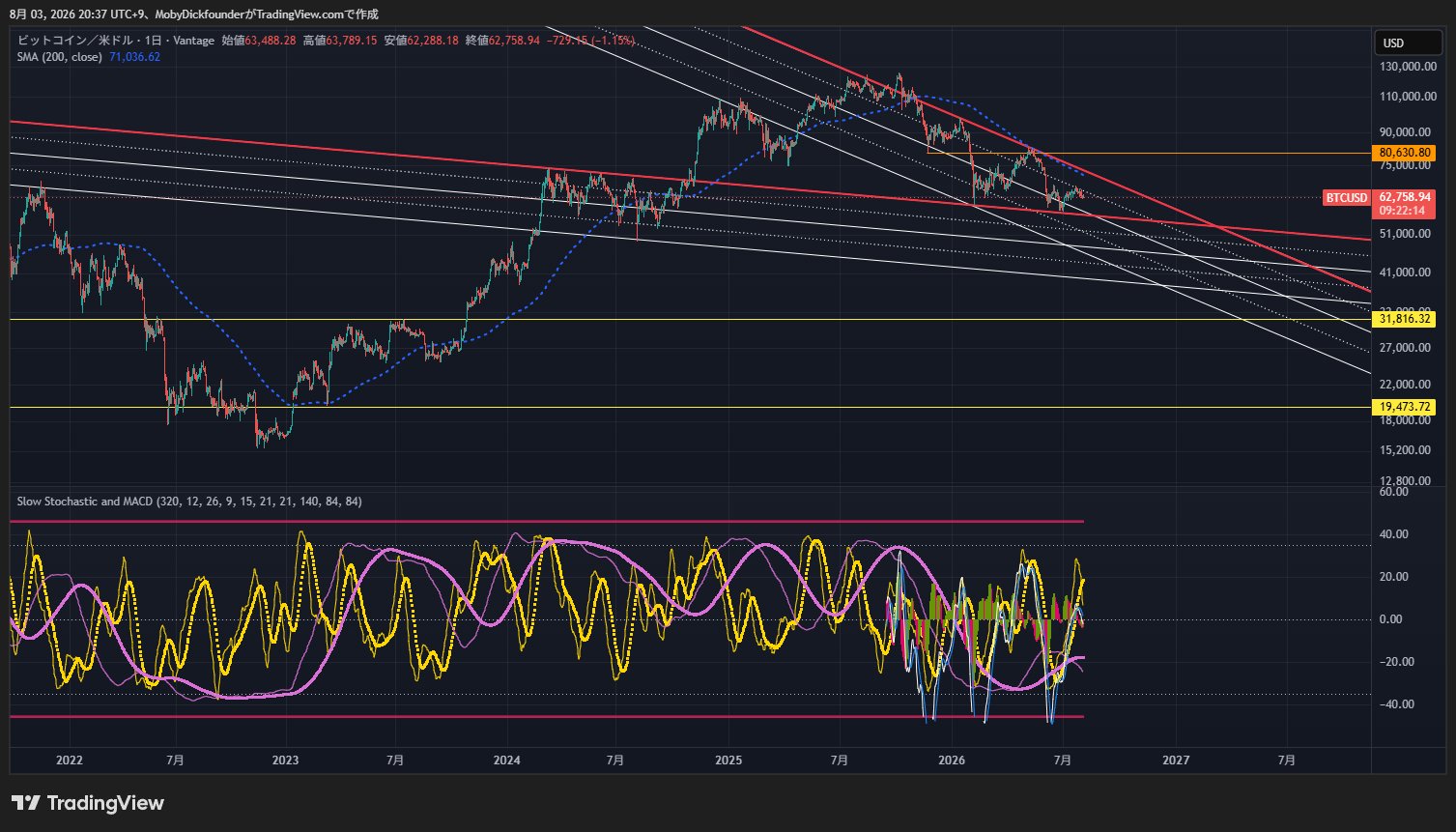
Task: Select the ビットコイン／米ドル symbol legend title
Action: [115, 41]
